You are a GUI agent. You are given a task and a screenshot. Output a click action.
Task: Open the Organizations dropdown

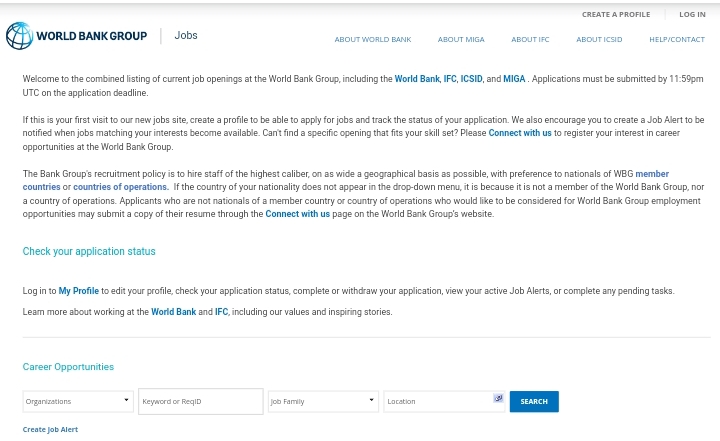pyautogui.click(x=78, y=401)
